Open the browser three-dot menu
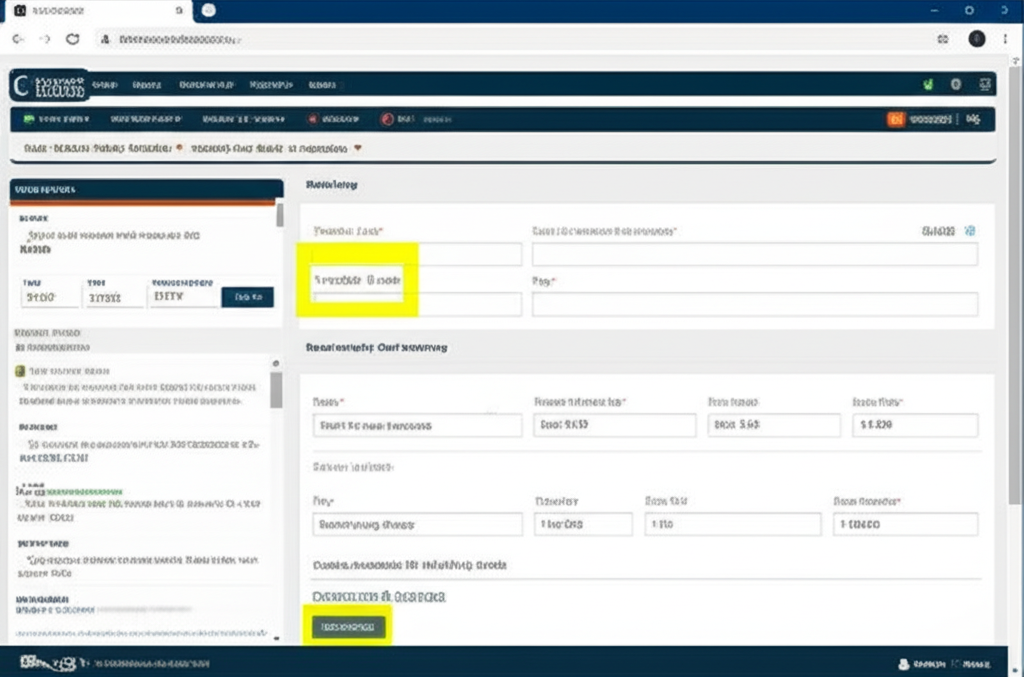Screen dimensions: 1024x677 pos(1005,39)
